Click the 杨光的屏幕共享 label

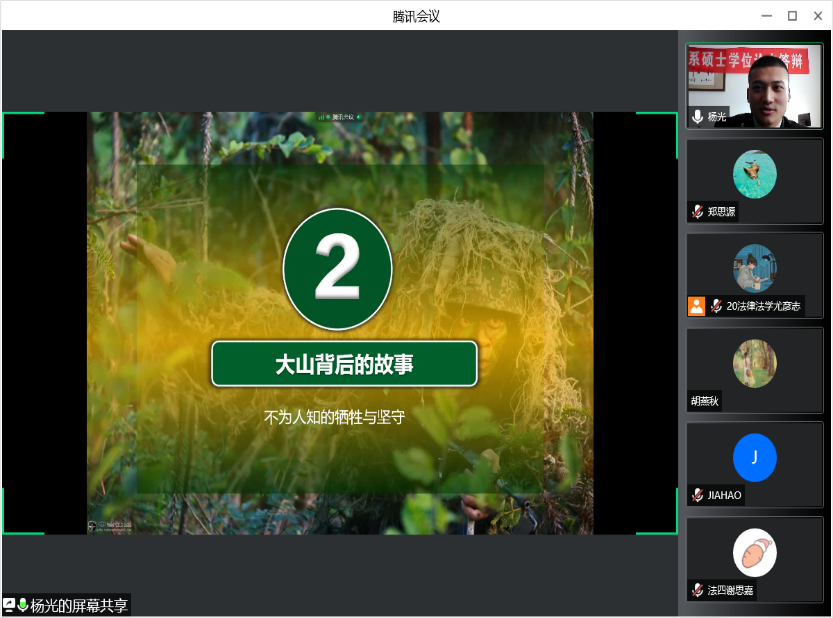(79, 605)
